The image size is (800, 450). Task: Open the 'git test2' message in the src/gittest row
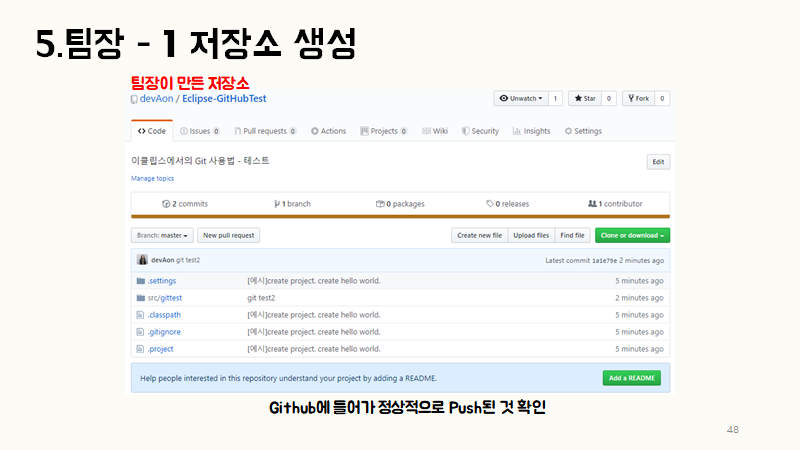(261, 298)
